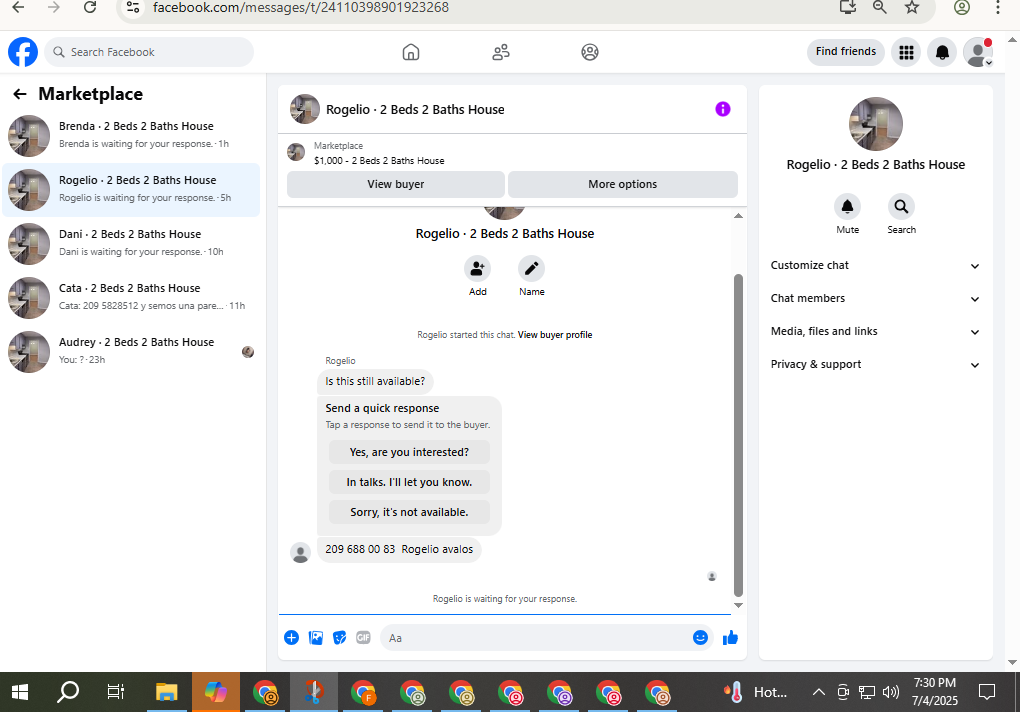Click the Search Facebook field

[x=149, y=52]
